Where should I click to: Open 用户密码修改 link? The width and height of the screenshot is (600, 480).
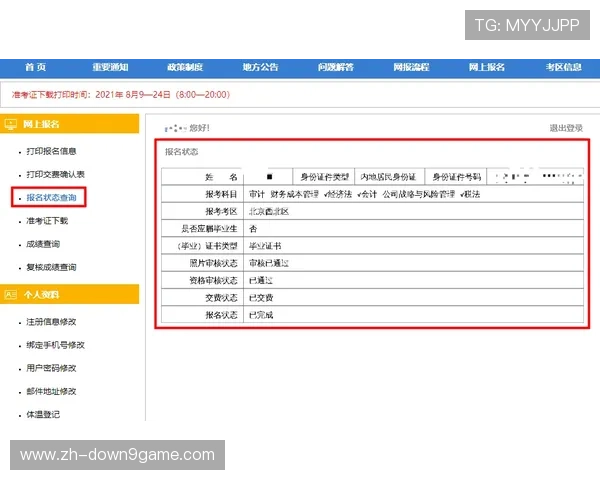tap(51, 368)
